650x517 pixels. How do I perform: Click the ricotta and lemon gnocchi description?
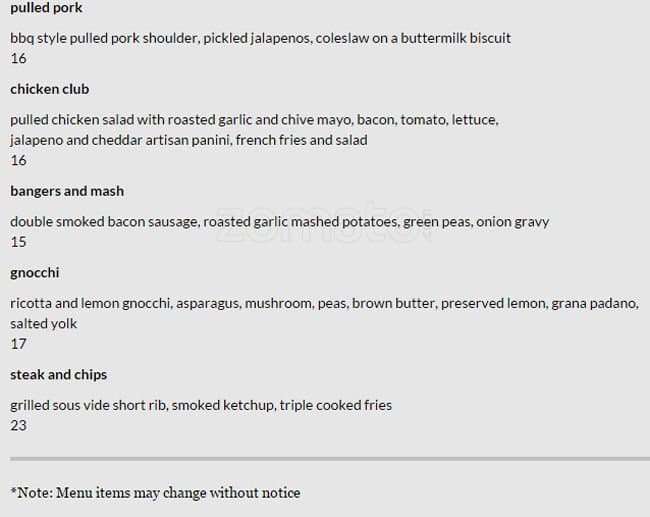324,303
